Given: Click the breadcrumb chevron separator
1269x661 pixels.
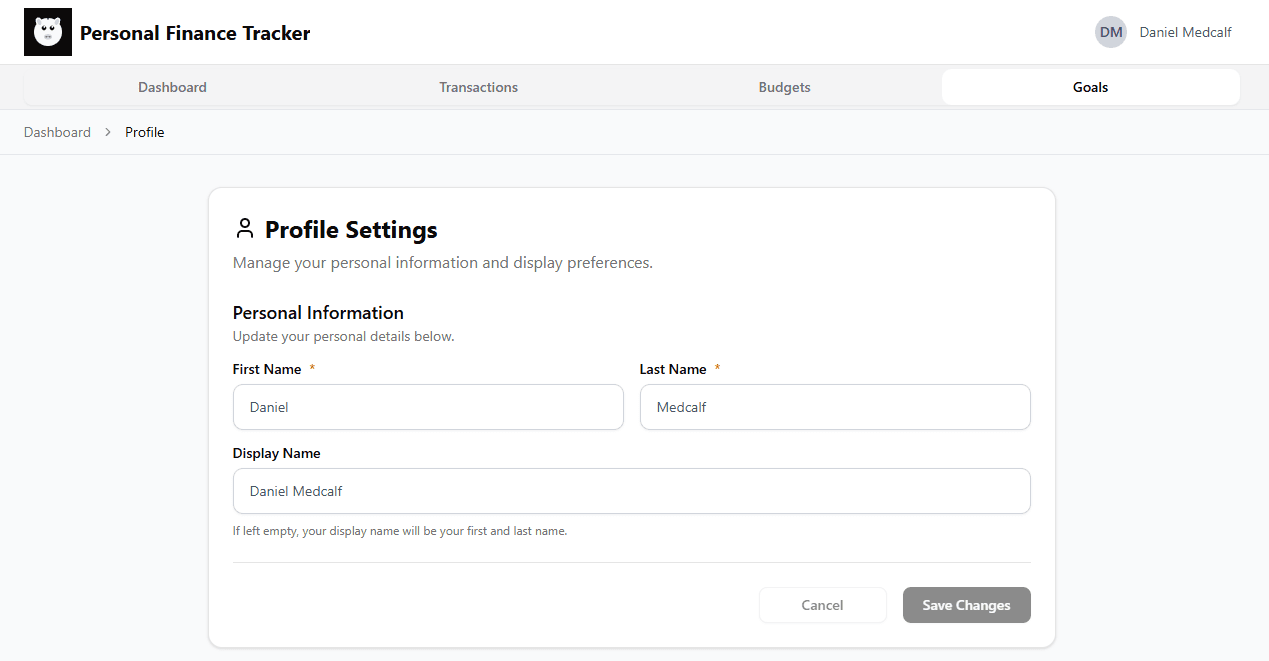Looking at the screenshot, I should point(108,132).
